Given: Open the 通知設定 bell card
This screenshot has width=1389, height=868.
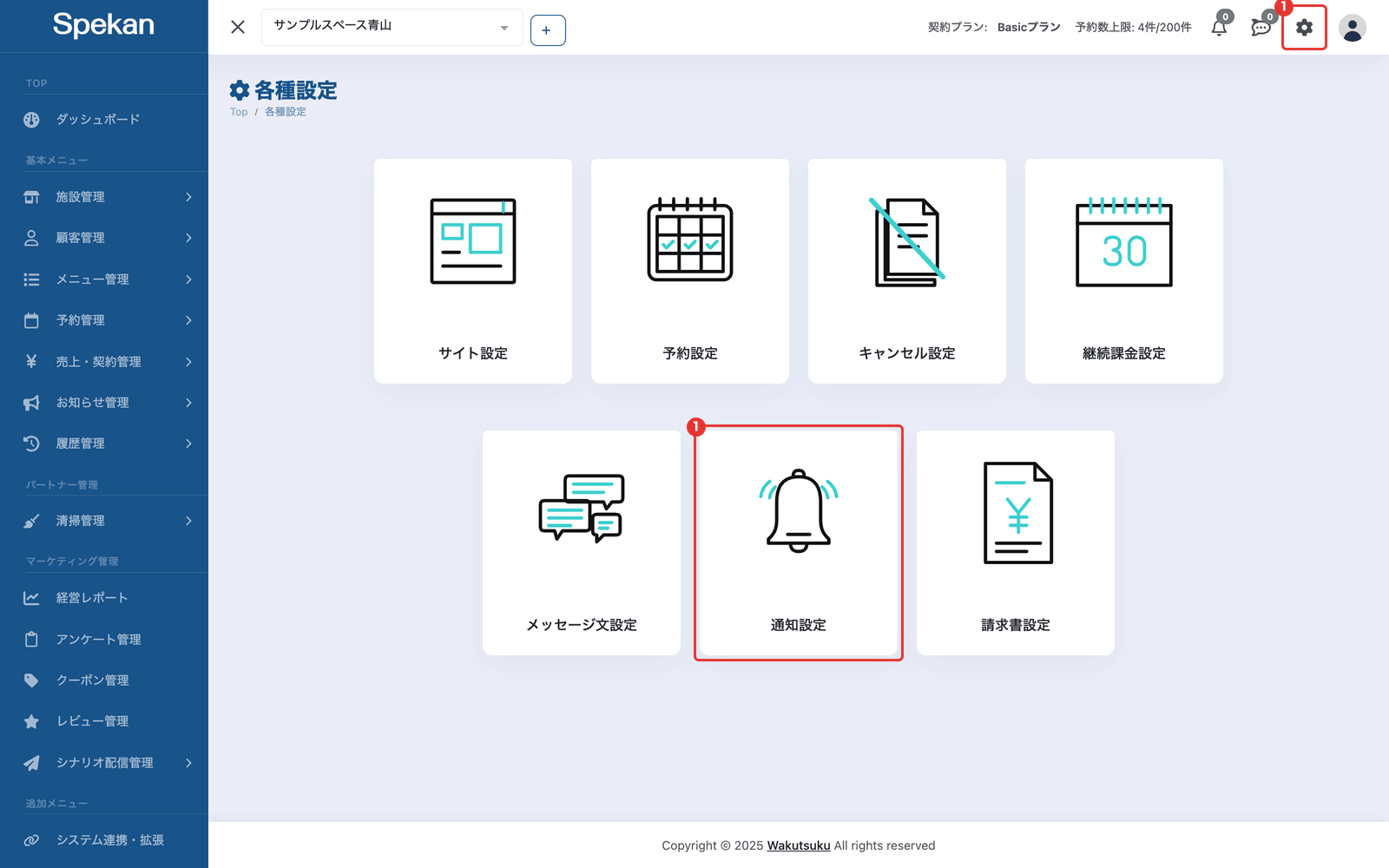Looking at the screenshot, I should pos(799,542).
